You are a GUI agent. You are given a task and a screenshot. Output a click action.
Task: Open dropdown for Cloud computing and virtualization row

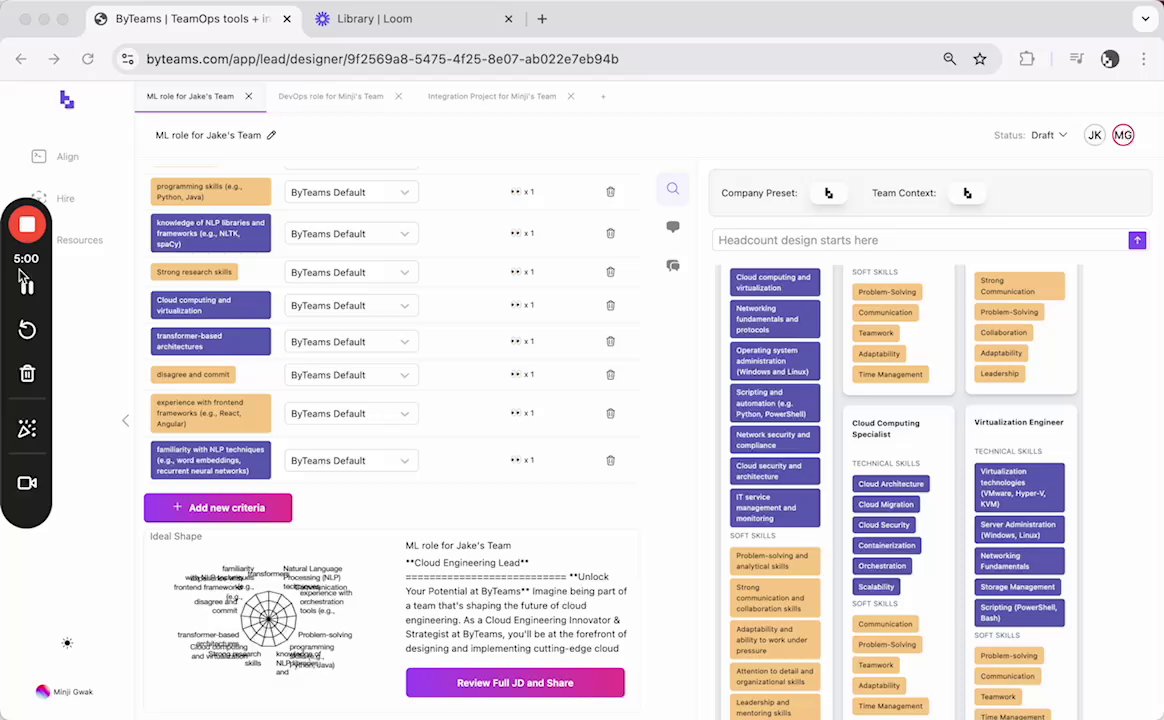tap(351, 306)
